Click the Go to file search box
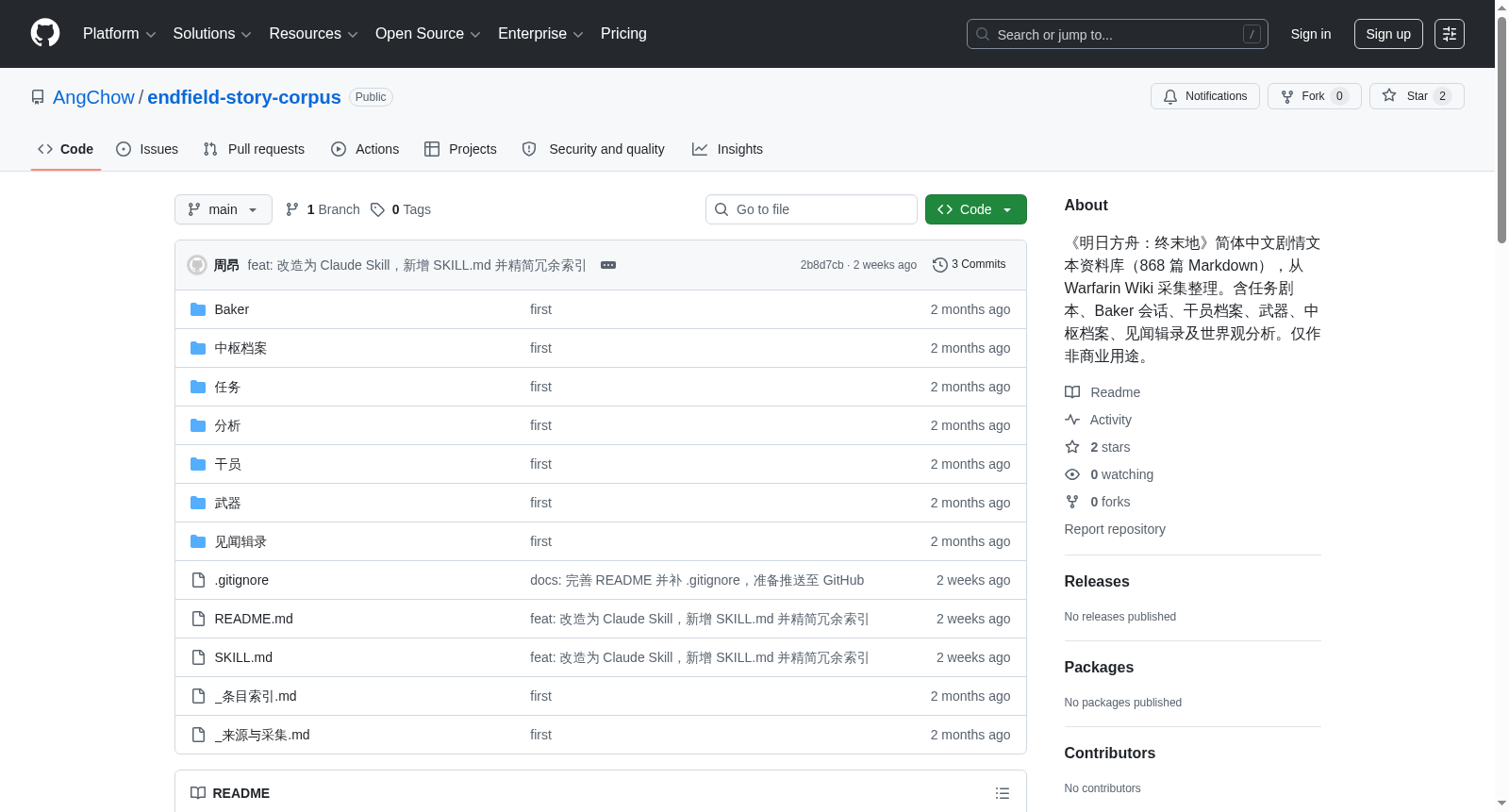 [811, 209]
